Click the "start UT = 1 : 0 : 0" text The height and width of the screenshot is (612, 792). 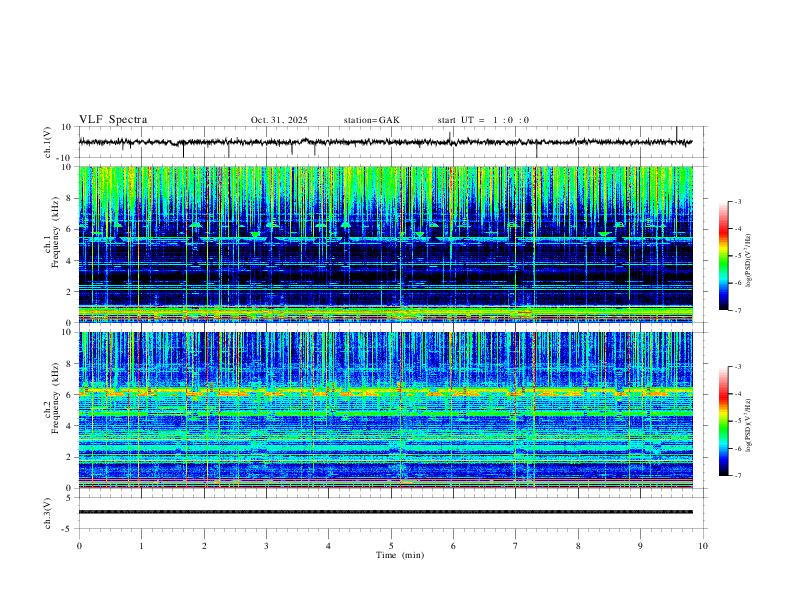[x=483, y=120]
